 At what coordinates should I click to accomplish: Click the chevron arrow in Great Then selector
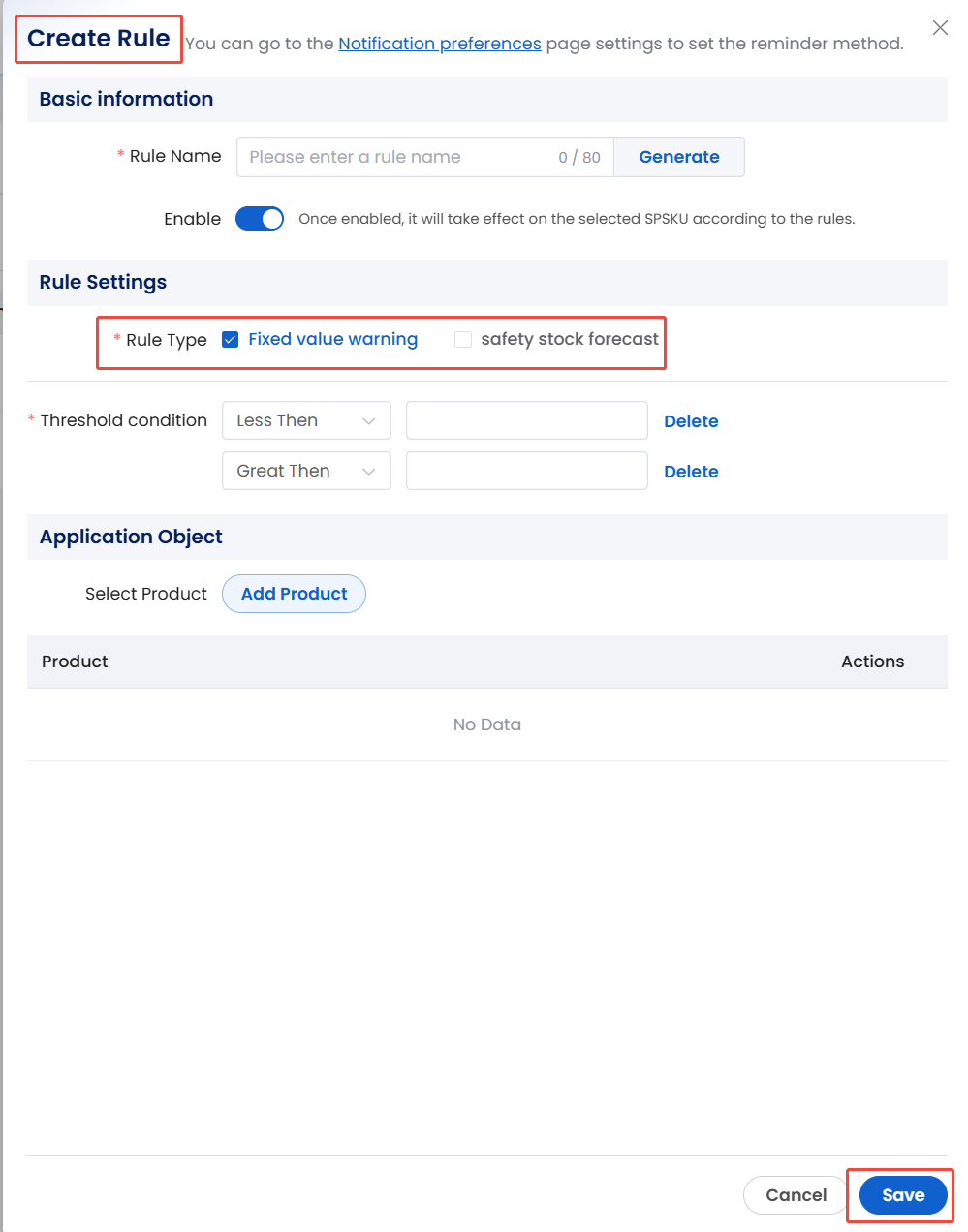[x=369, y=472]
